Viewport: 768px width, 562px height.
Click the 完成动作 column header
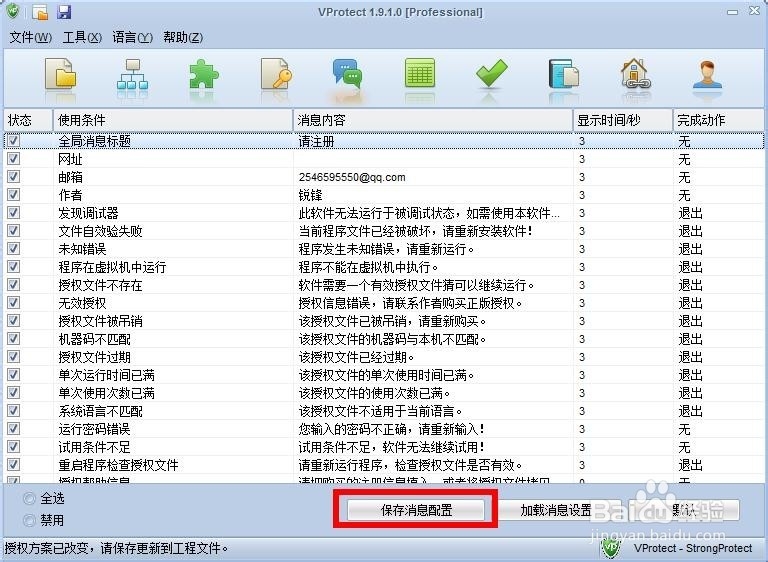point(718,120)
